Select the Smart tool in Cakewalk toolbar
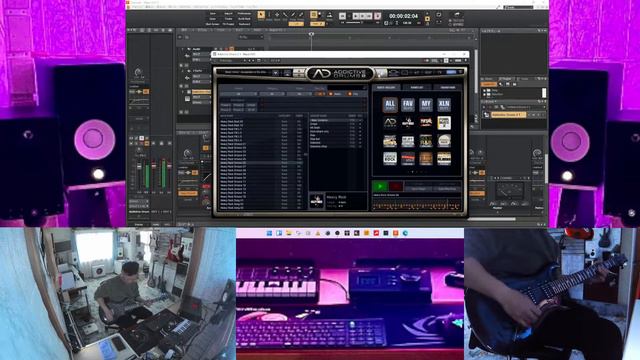Viewport: 640px width, 360px height. pos(261,16)
